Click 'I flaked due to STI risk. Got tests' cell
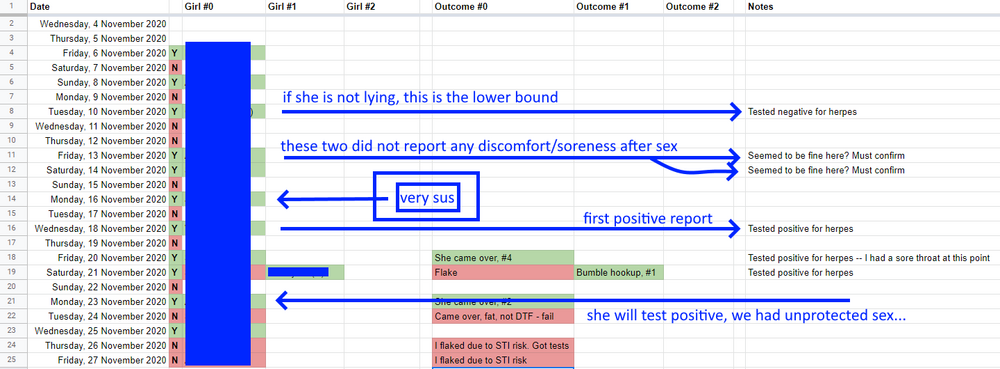The width and height of the screenshot is (1000, 369). (503, 345)
